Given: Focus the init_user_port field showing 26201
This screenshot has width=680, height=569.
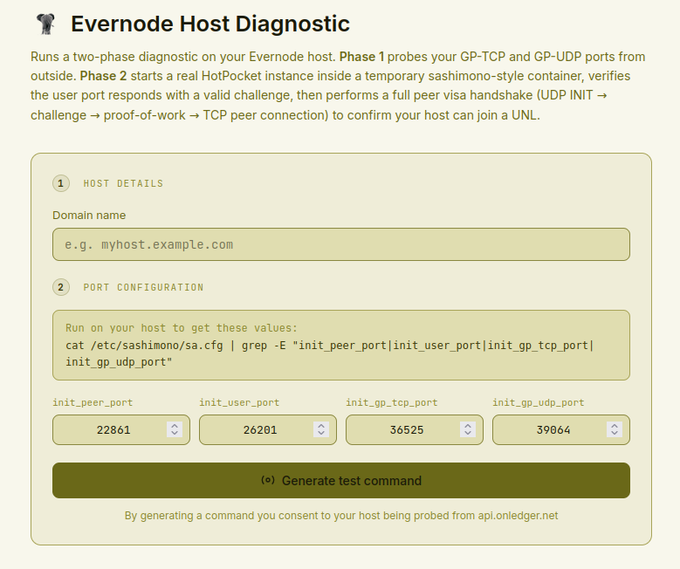Looking at the screenshot, I should tap(268, 430).
